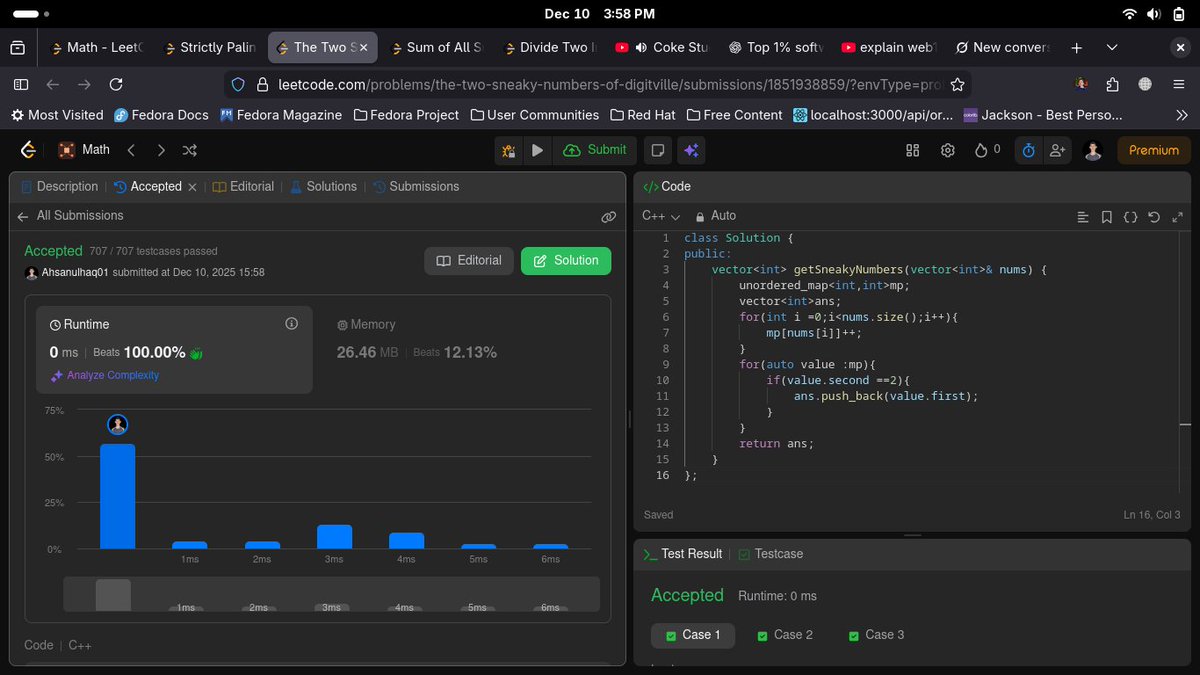Open the LeetCode logo home link
Screen dimensions: 1200x675
click(28, 150)
